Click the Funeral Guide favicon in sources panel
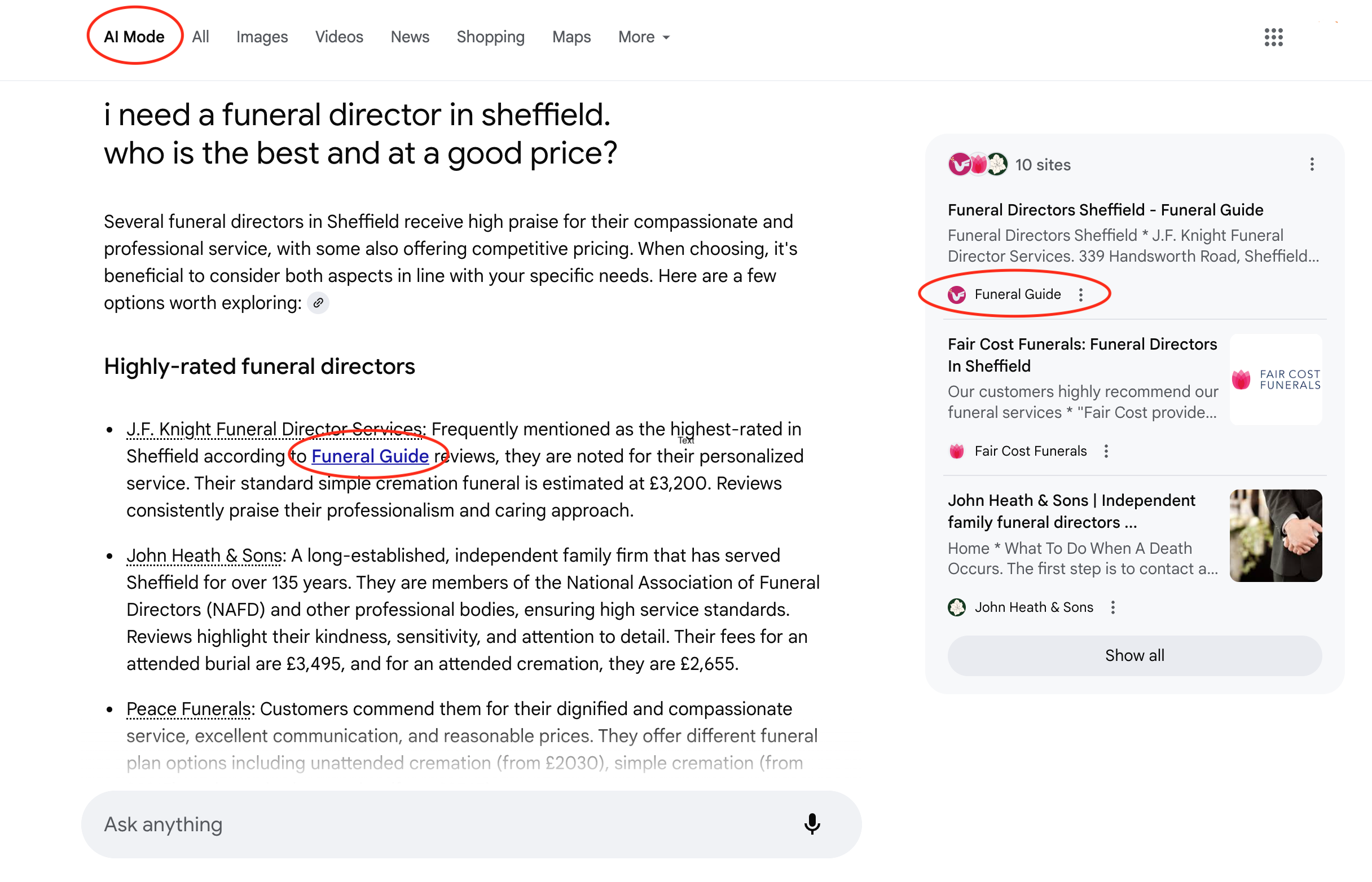The height and width of the screenshot is (882, 1372). pos(956,294)
